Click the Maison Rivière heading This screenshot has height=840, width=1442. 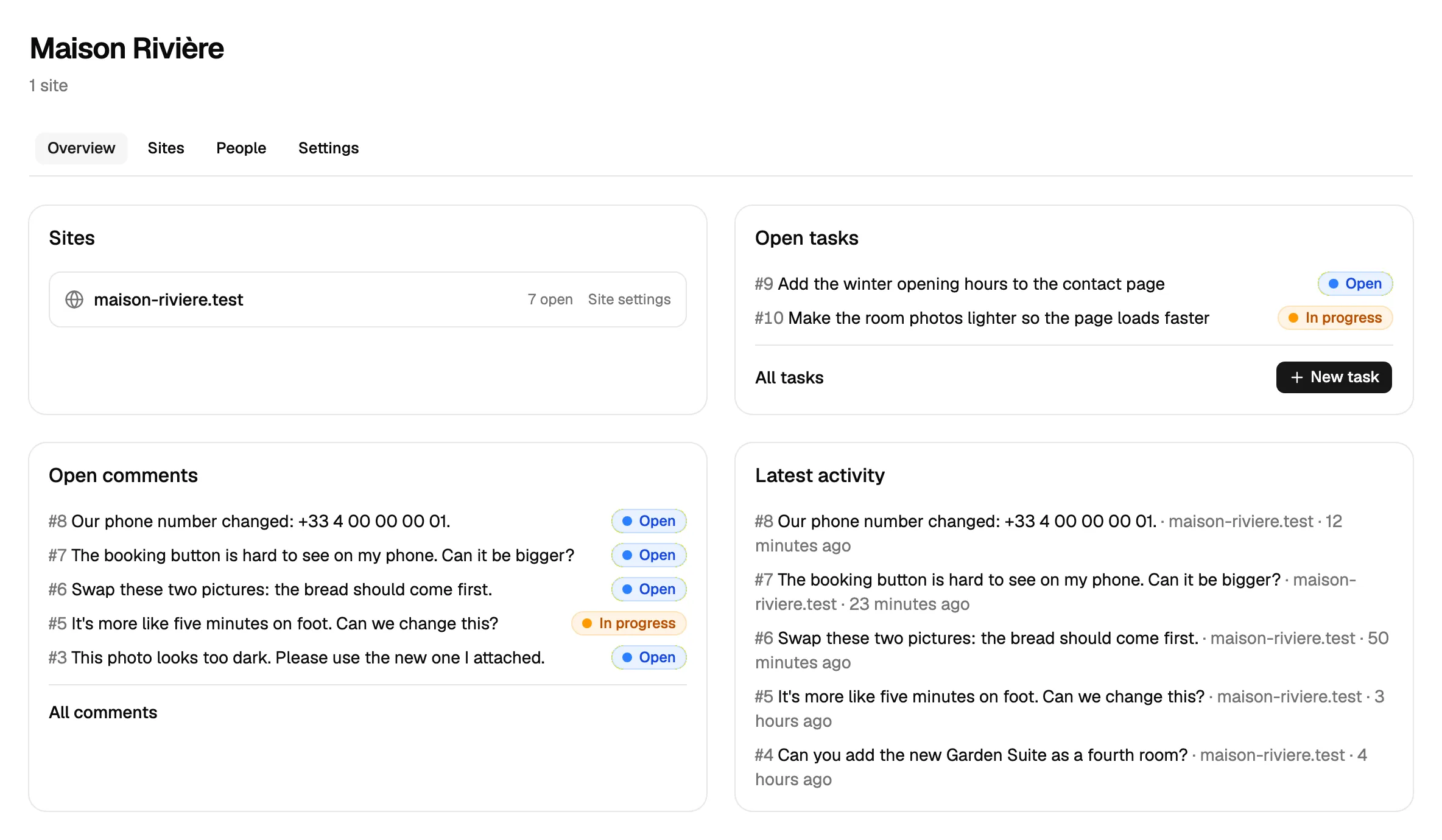pyautogui.click(x=127, y=49)
